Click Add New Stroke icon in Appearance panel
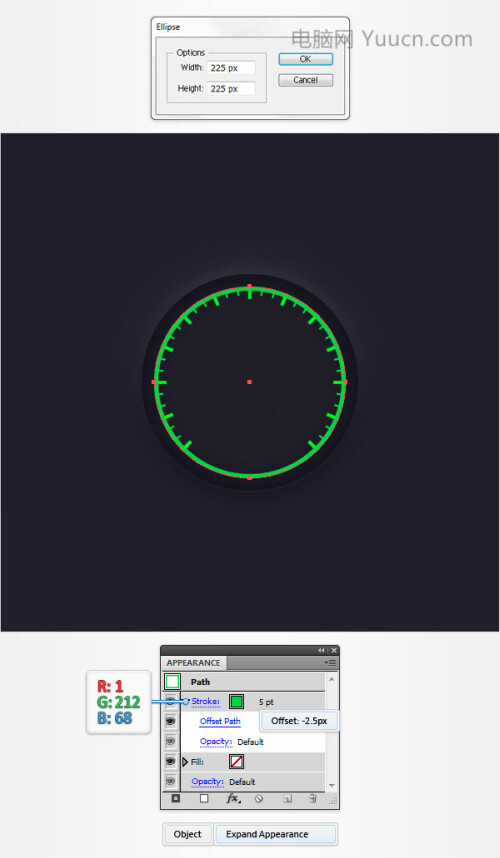Viewport: 500px width, 858px height. coord(176,798)
